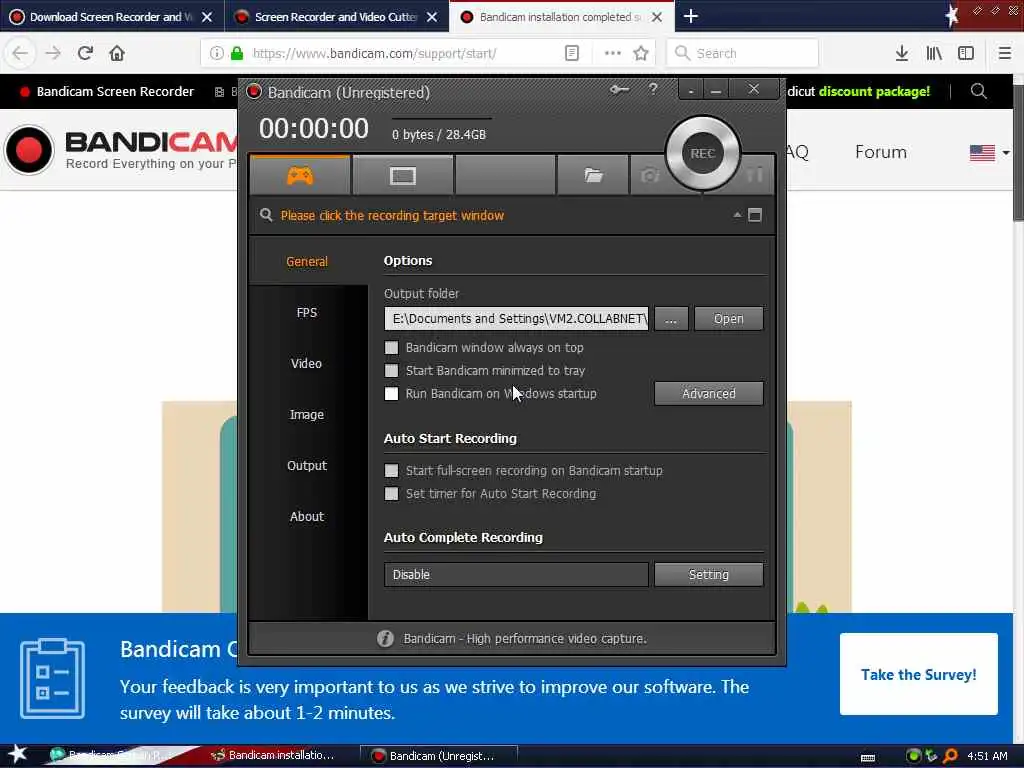This screenshot has height=768, width=1024.
Task: Click the system tray clock 4:51 AM
Action: tap(987, 756)
